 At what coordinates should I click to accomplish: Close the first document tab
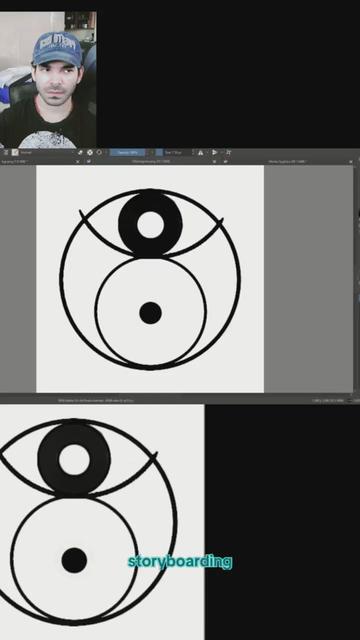(x=78, y=162)
